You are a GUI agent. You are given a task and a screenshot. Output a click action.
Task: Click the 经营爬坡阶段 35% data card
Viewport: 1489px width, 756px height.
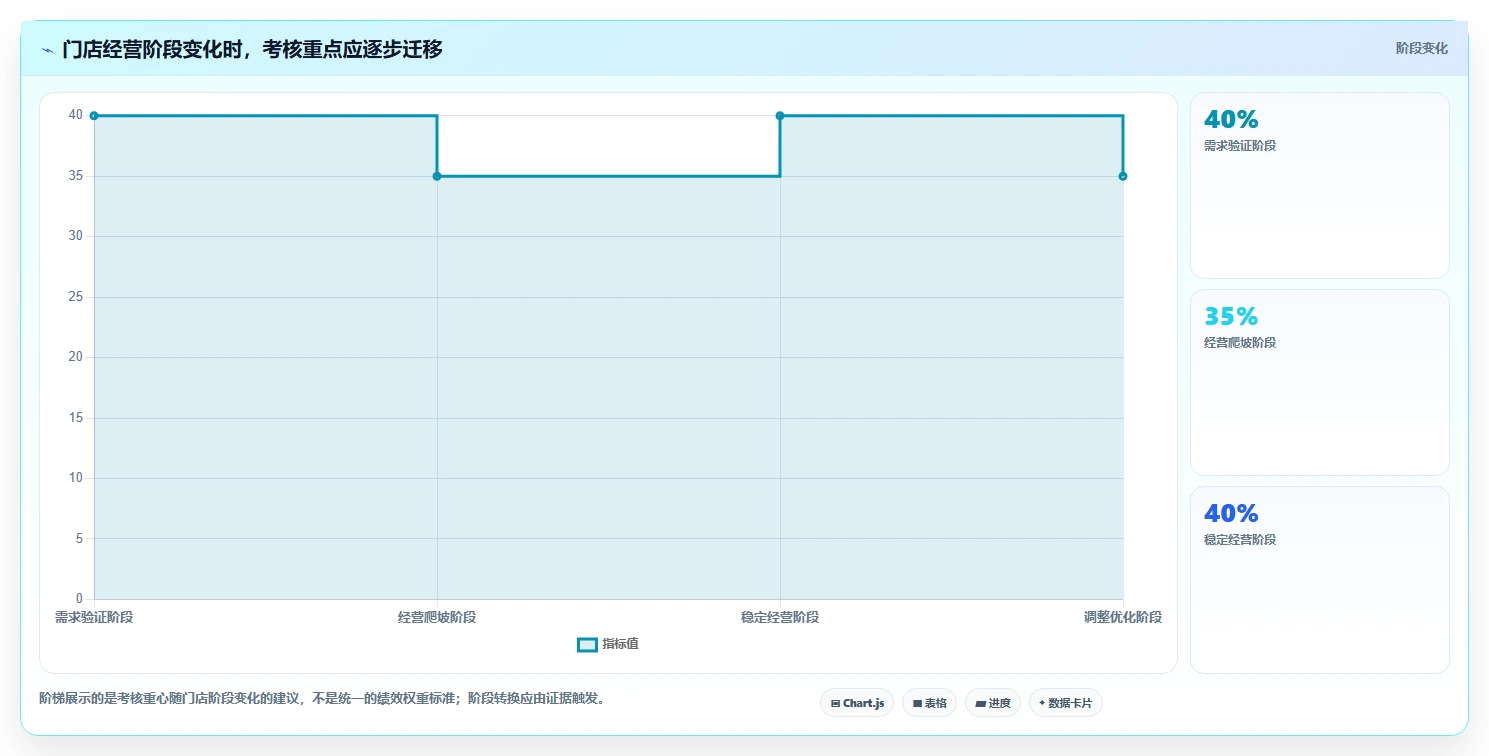[1319, 382]
